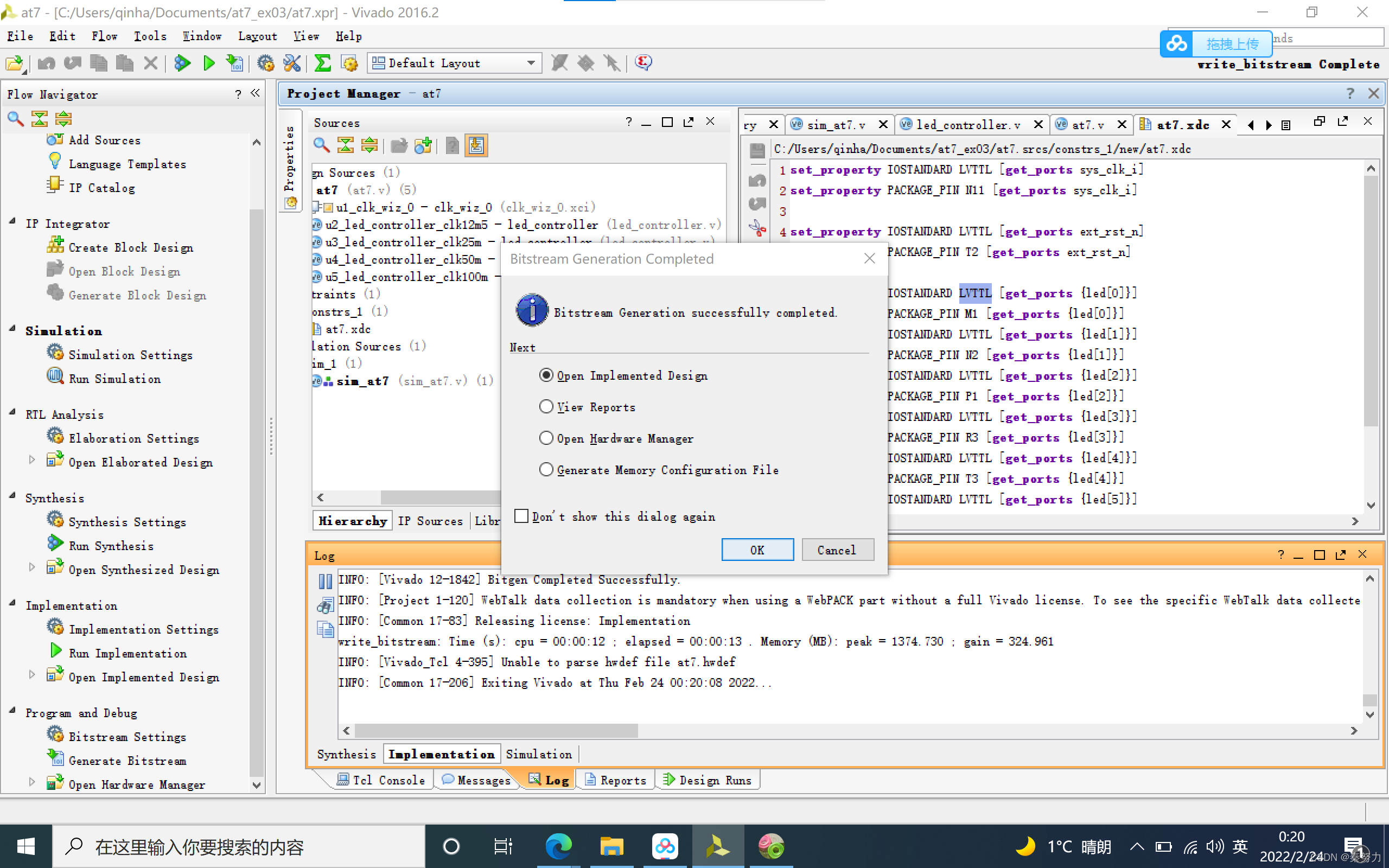Toggle Don't show this dialog again checkbox
Viewport: 1389px width, 868px height.
[521, 516]
